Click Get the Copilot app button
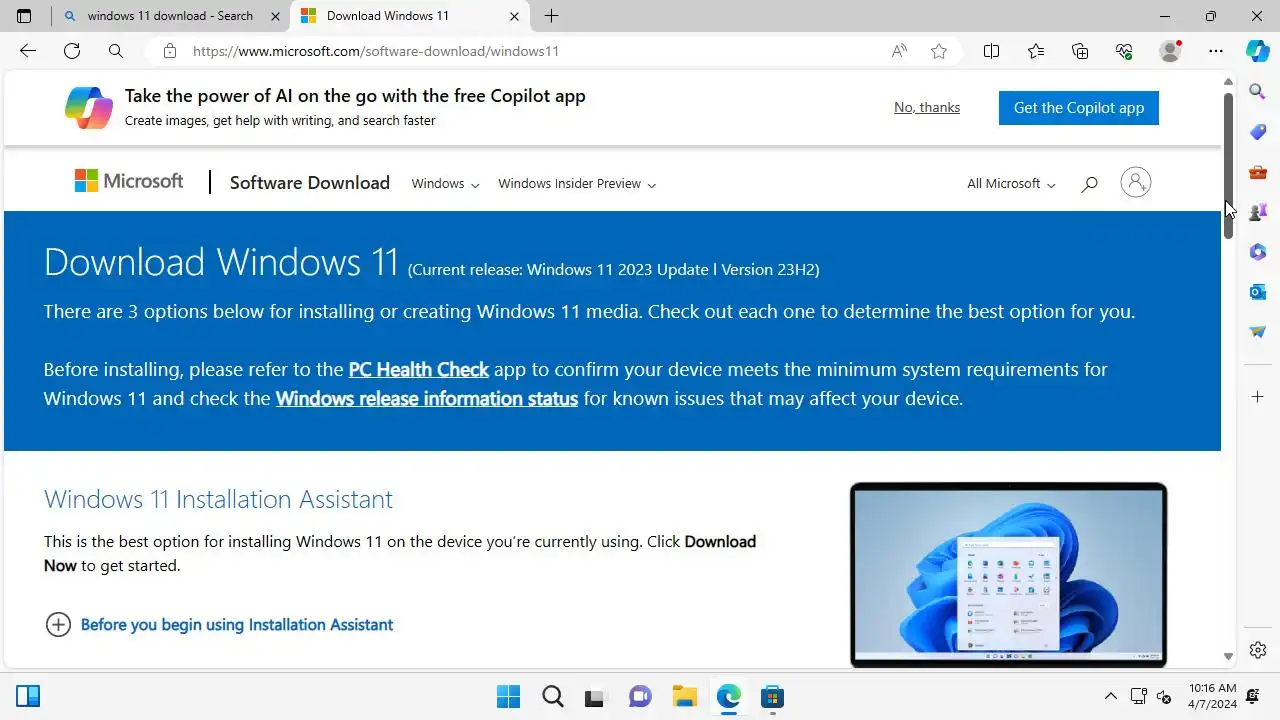The width and height of the screenshot is (1280, 720). tap(1079, 108)
